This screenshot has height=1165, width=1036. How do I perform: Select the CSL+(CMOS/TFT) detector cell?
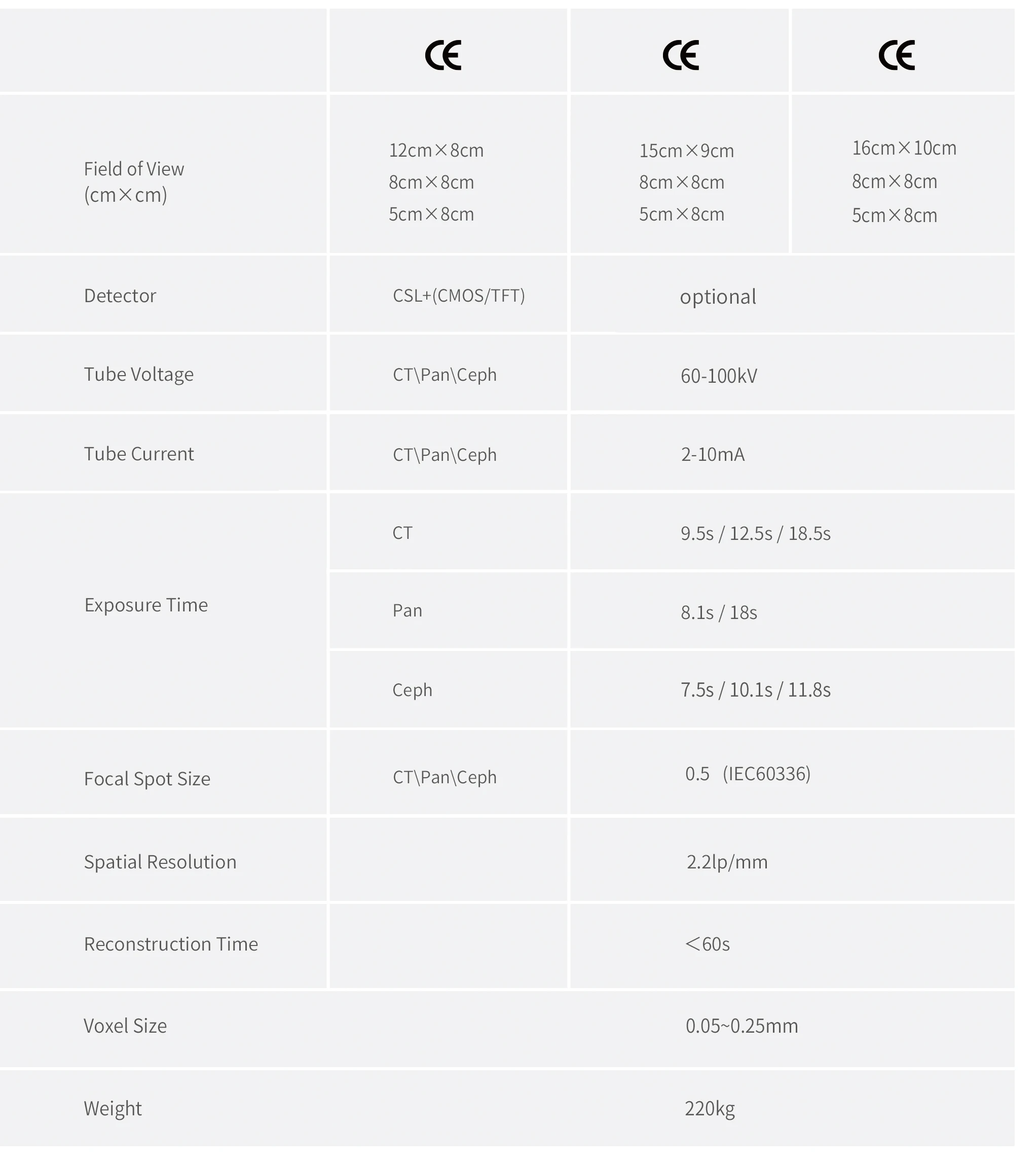[459, 295]
